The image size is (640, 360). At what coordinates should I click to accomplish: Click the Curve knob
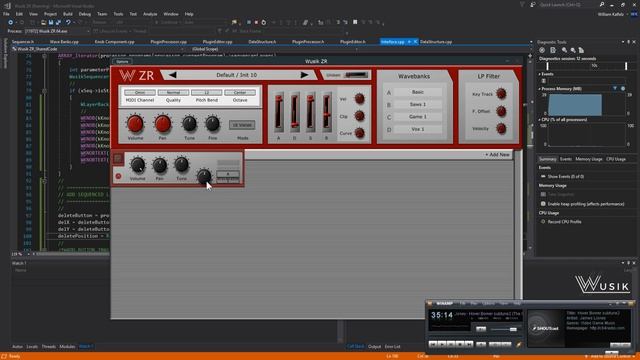(359, 133)
